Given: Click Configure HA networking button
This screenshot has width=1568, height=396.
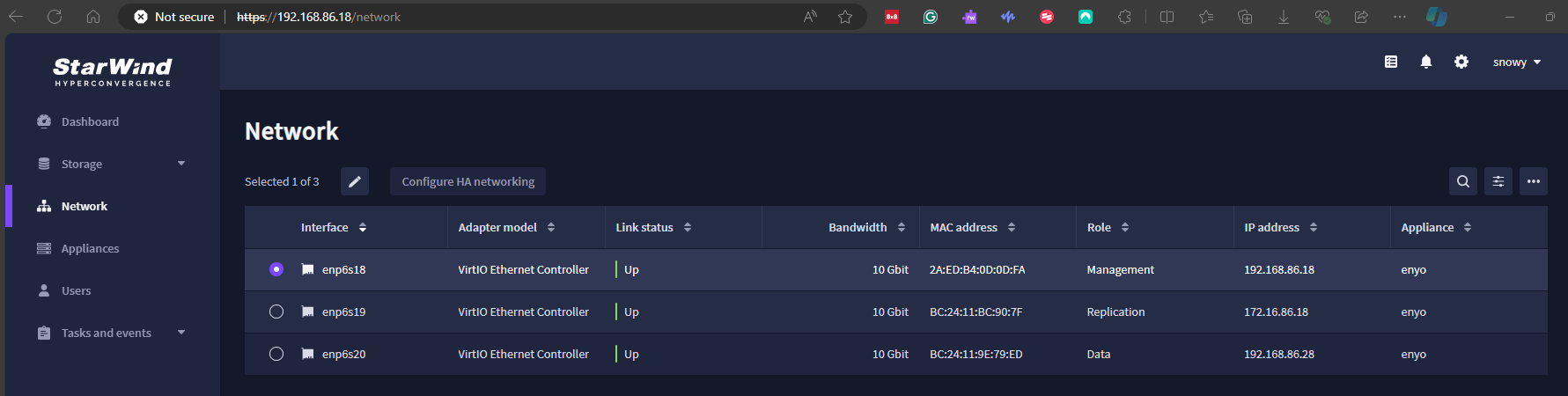Looking at the screenshot, I should (468, 181).
